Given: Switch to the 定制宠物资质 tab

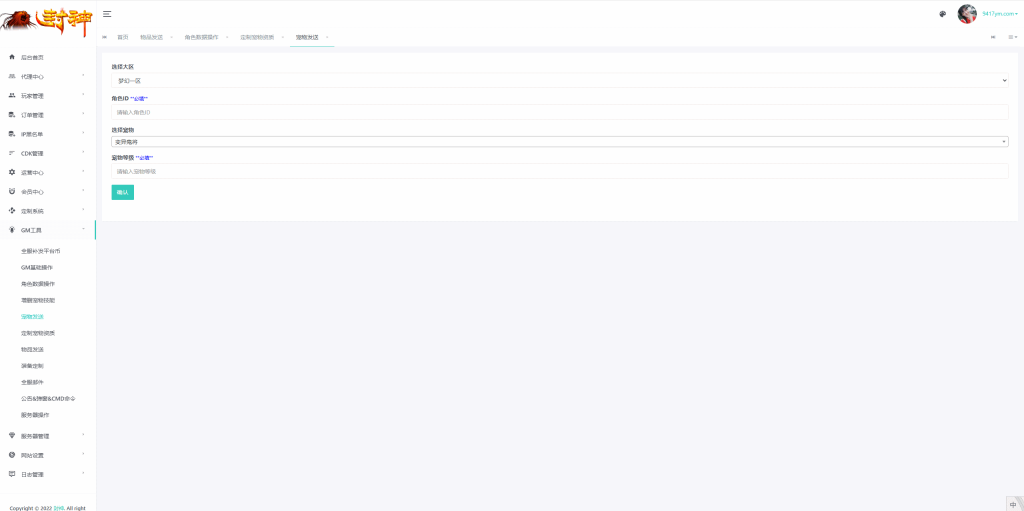Looking at the screenshot, I should [x=259, y=37].
